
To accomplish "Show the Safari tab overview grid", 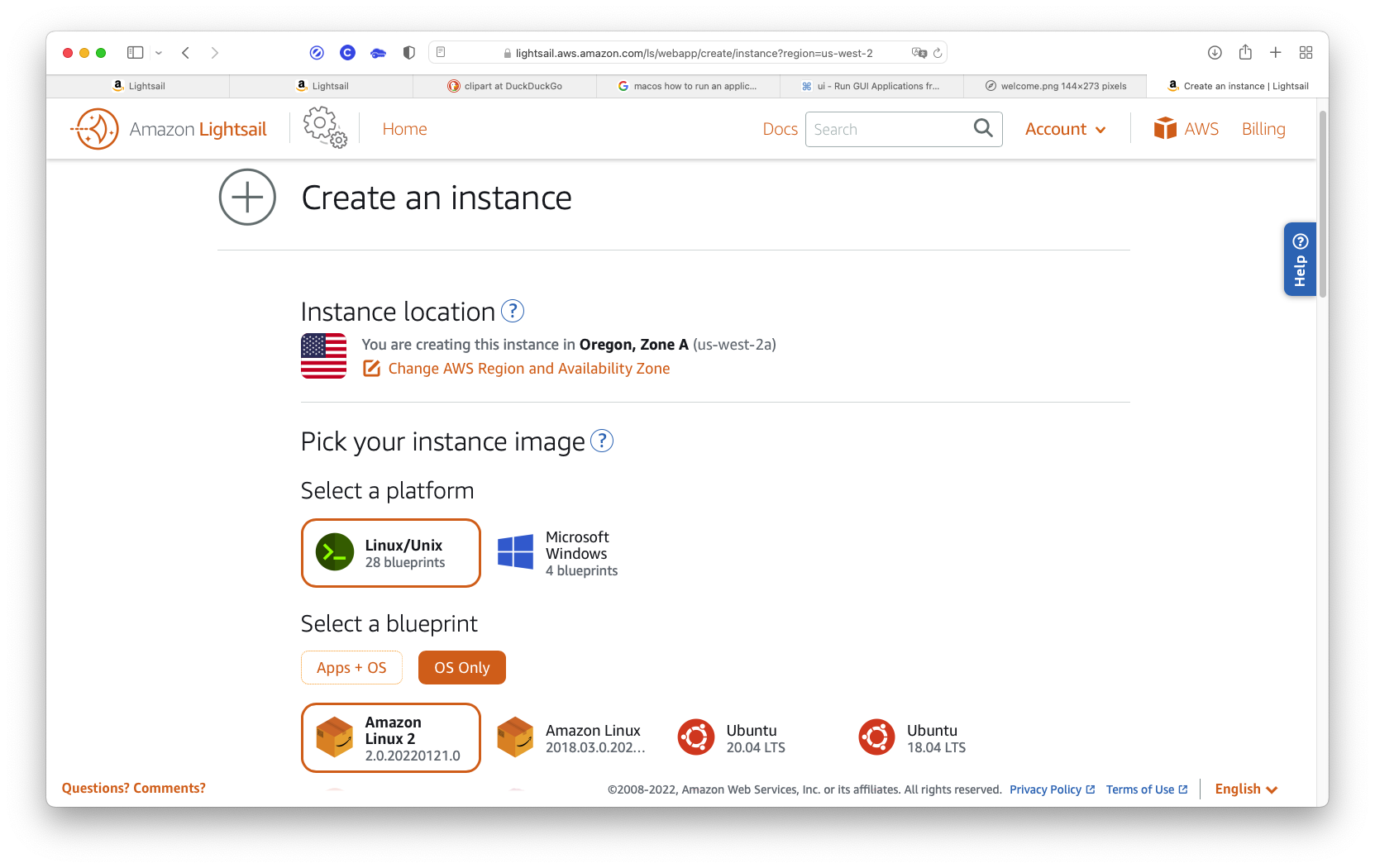I will coord(1306,53).
